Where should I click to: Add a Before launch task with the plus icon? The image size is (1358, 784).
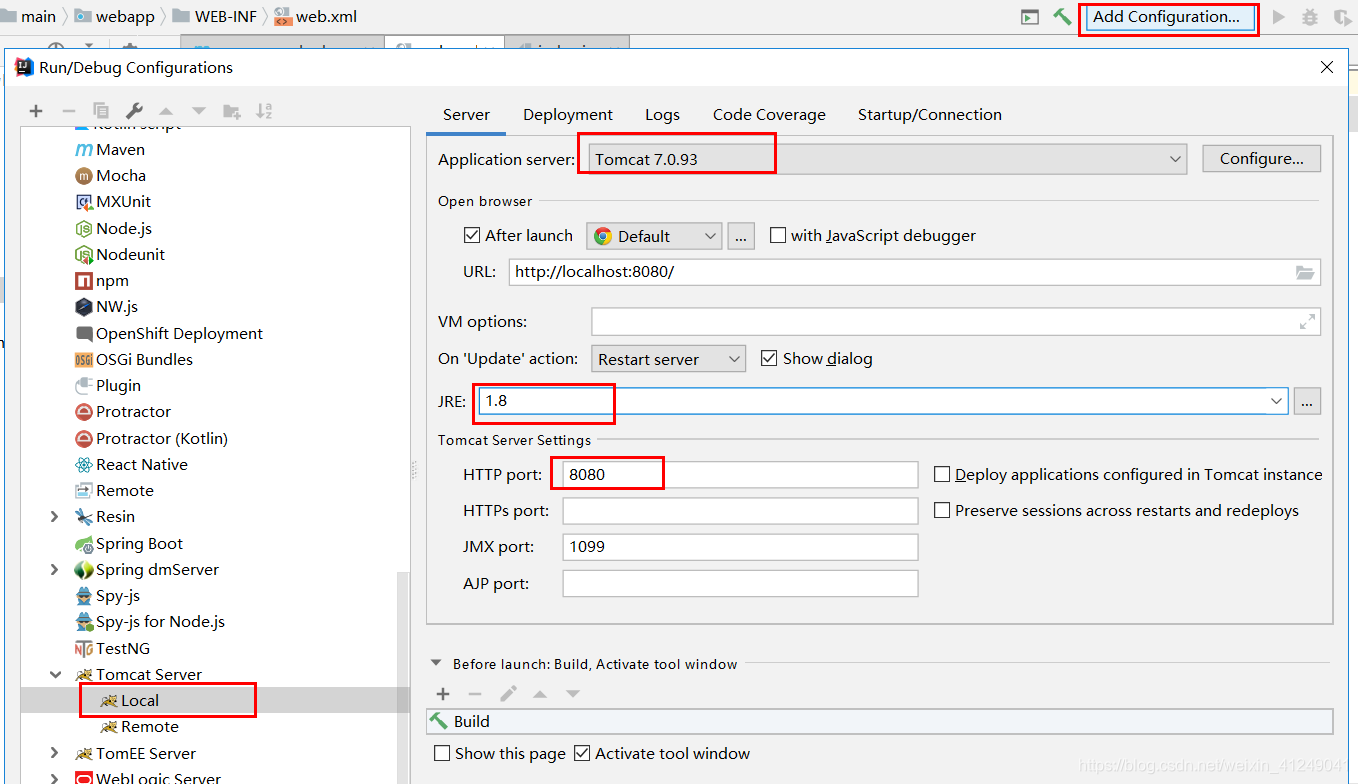(443, 694)
